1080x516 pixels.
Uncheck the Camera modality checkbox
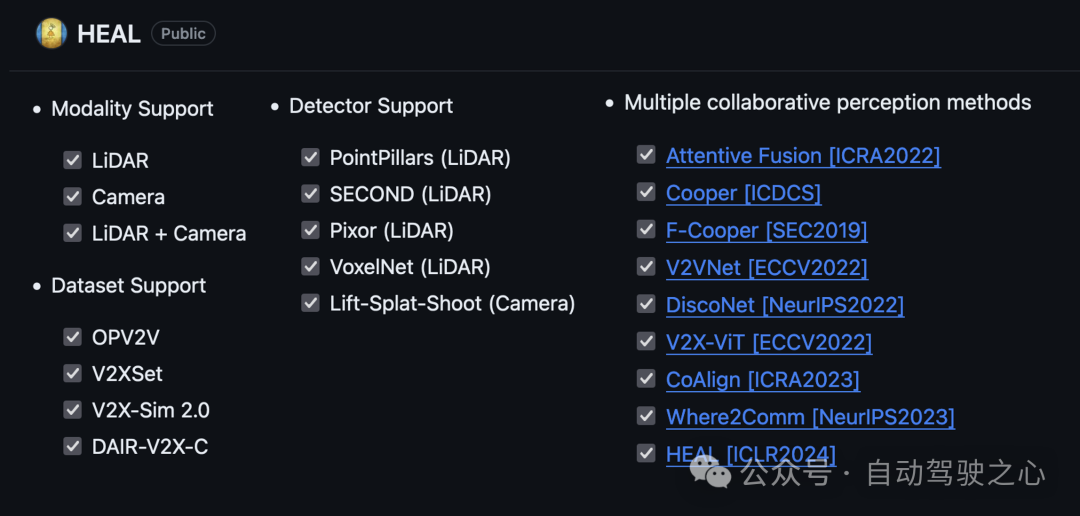coord(72,197)
